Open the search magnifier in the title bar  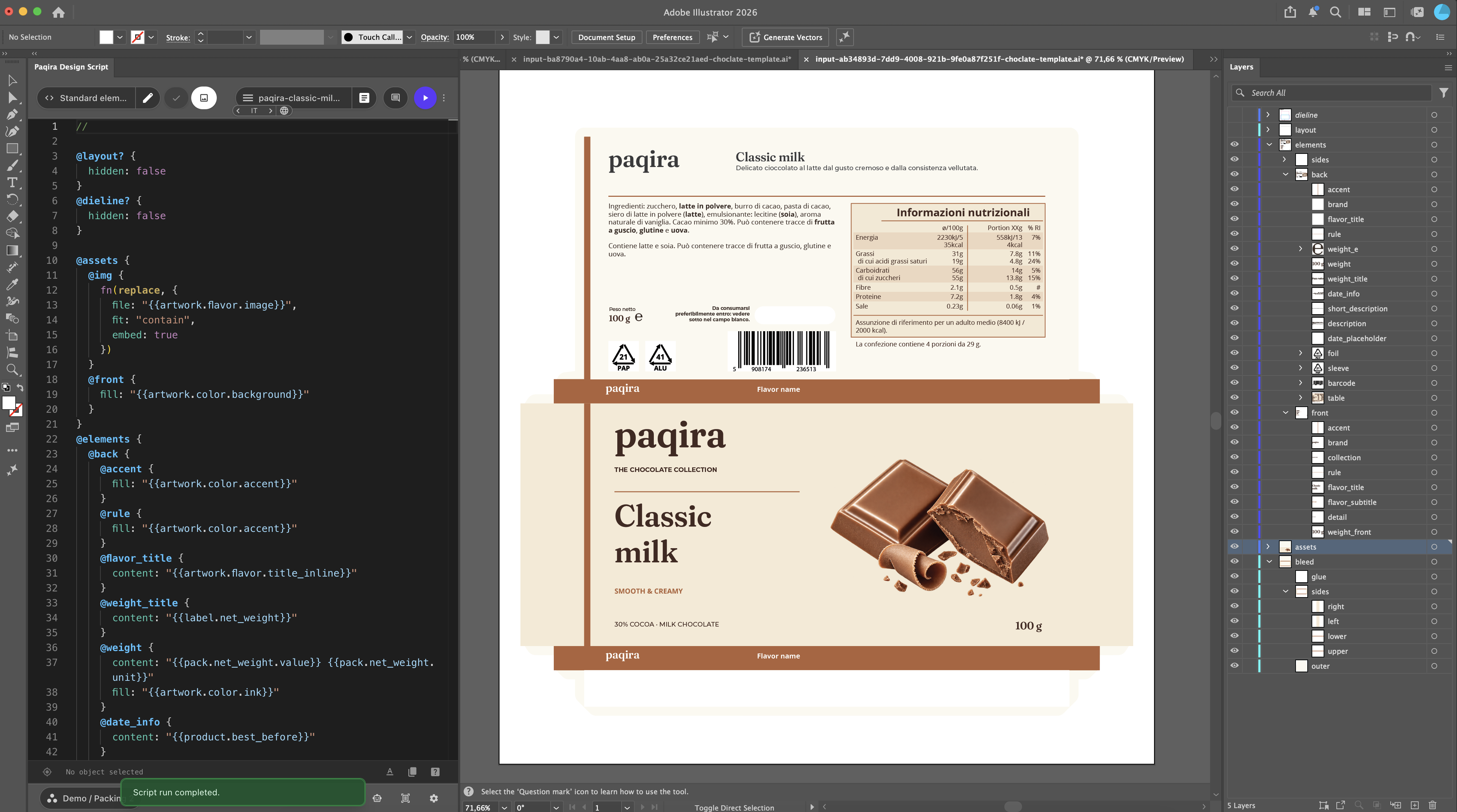[x=1335, y=12]
